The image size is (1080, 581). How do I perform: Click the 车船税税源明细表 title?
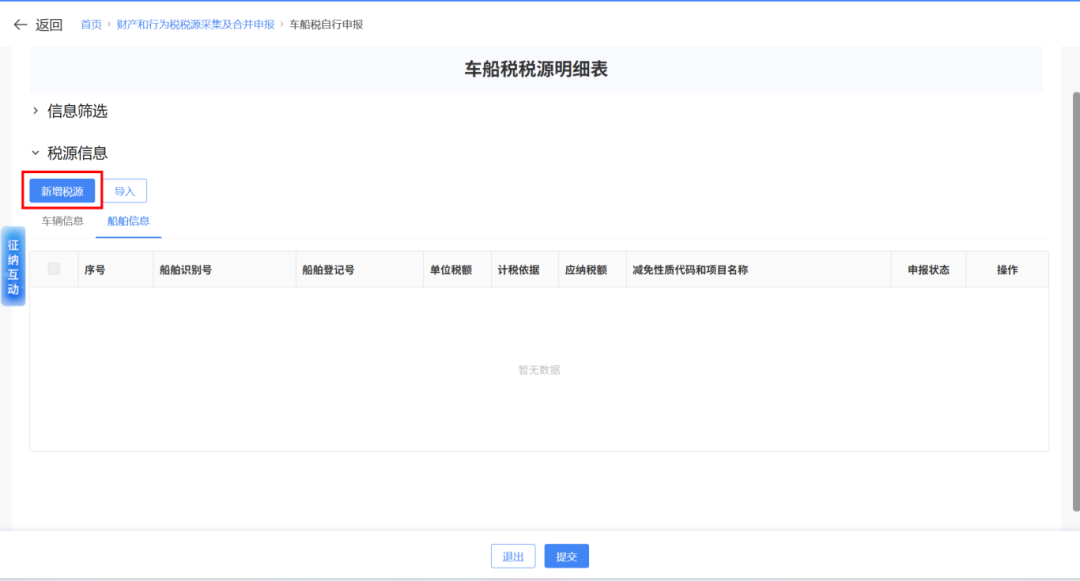tap(536, 69)
